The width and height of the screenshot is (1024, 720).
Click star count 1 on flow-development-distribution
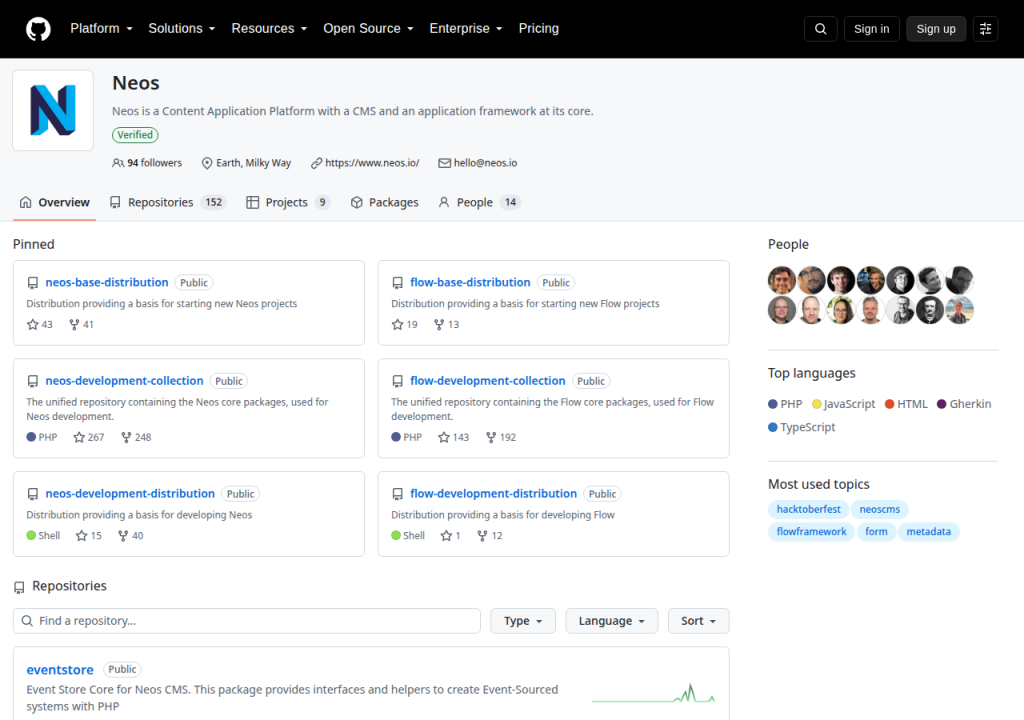pos(451,536)
